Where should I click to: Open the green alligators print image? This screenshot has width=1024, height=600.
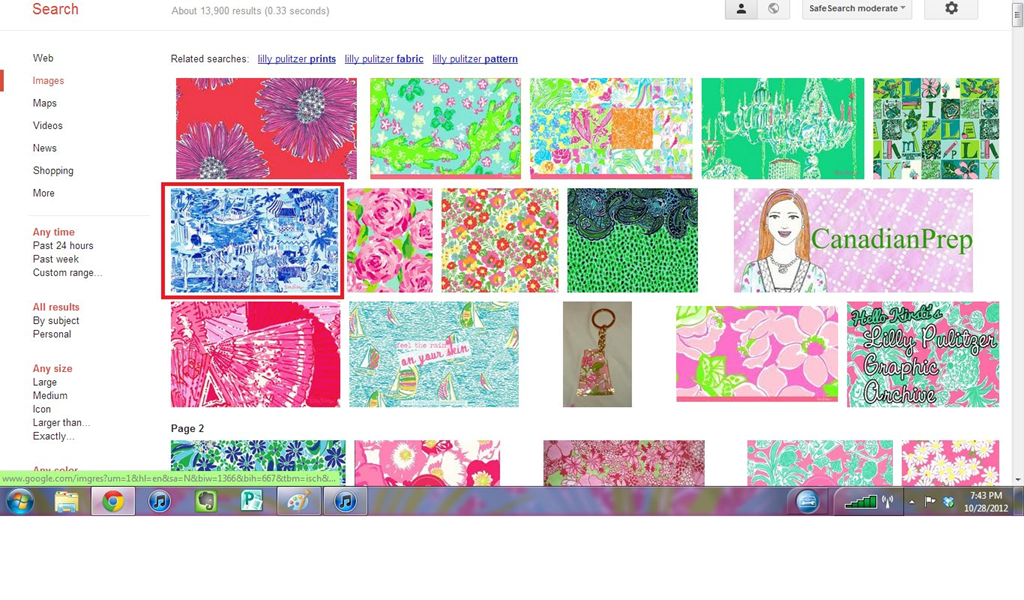click(445, 129)
